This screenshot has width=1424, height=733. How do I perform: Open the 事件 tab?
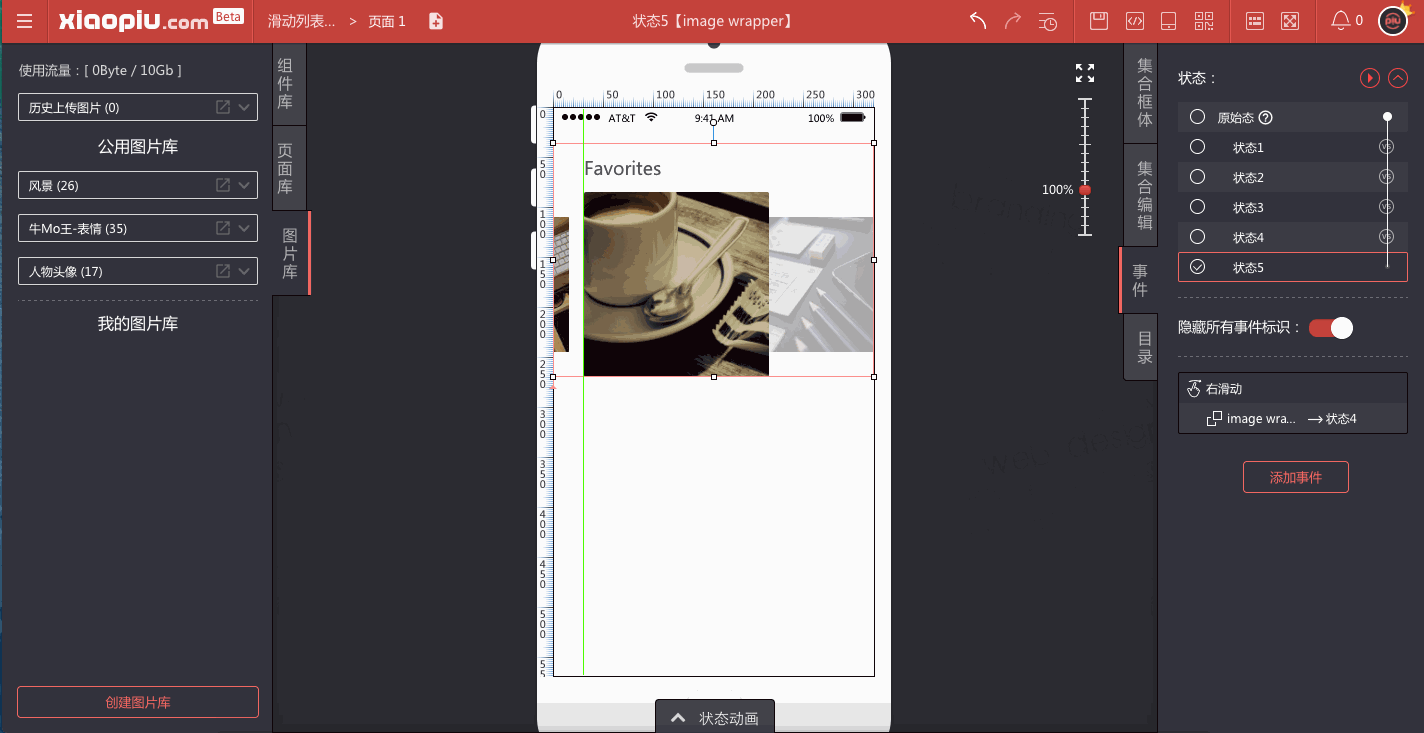point(1139,280)
